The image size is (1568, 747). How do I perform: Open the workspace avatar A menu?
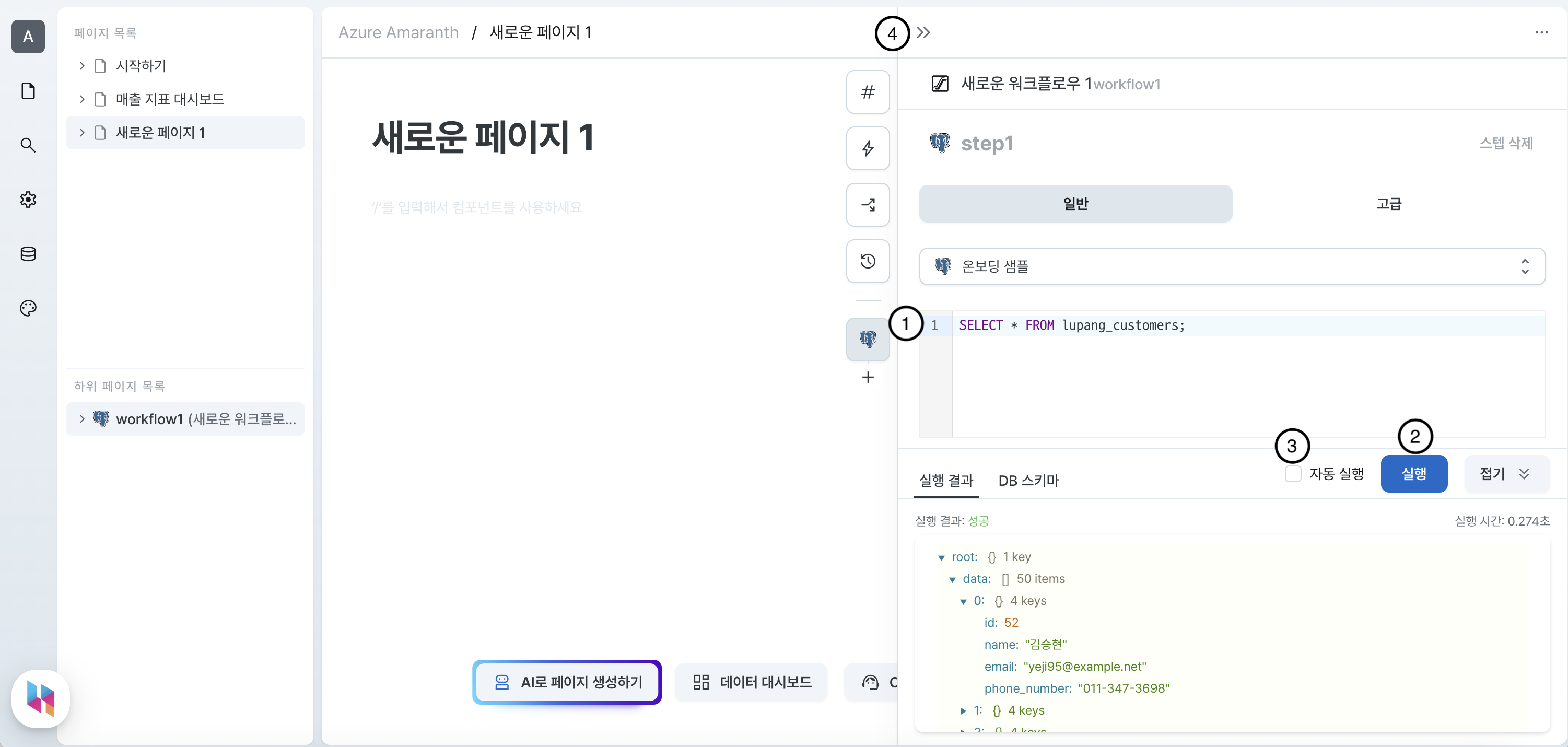coord(28,37)
